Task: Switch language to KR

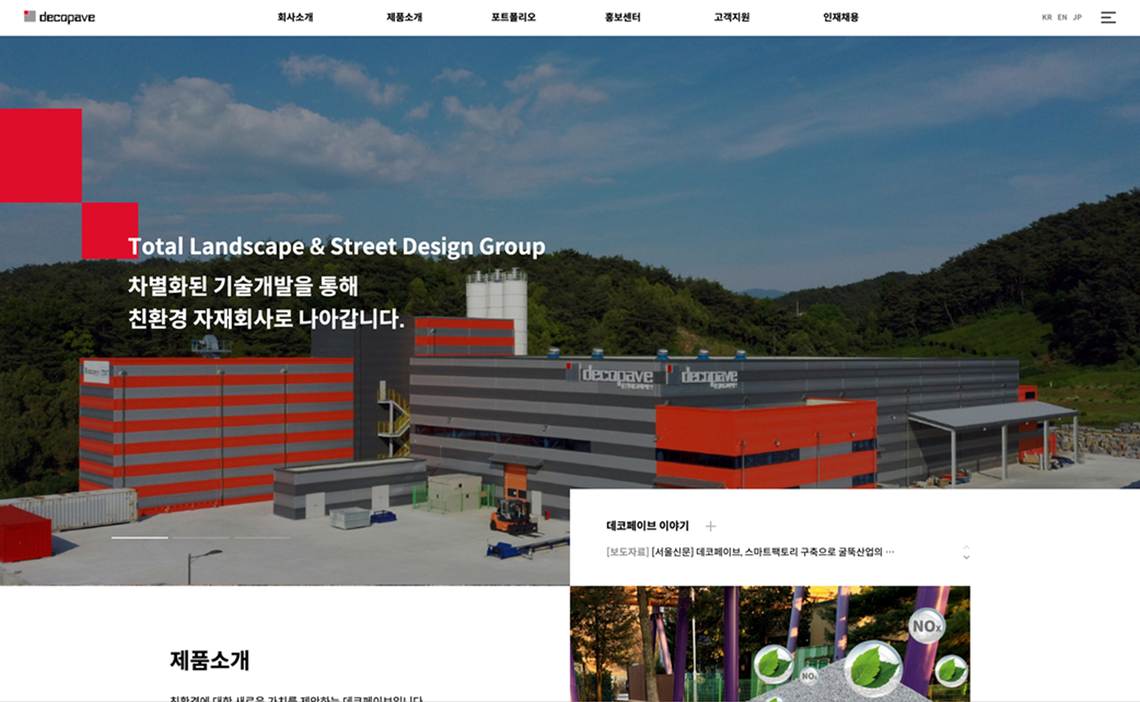Action: coord(1046,17)
